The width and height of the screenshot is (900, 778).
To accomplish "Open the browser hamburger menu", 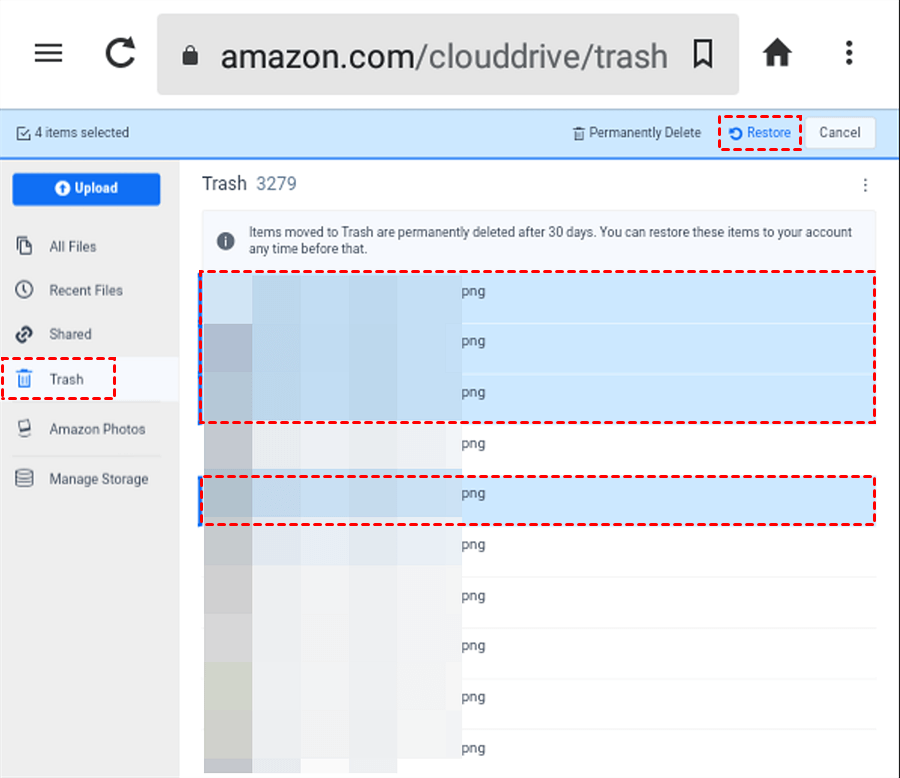I will click(x=49, y=53).
